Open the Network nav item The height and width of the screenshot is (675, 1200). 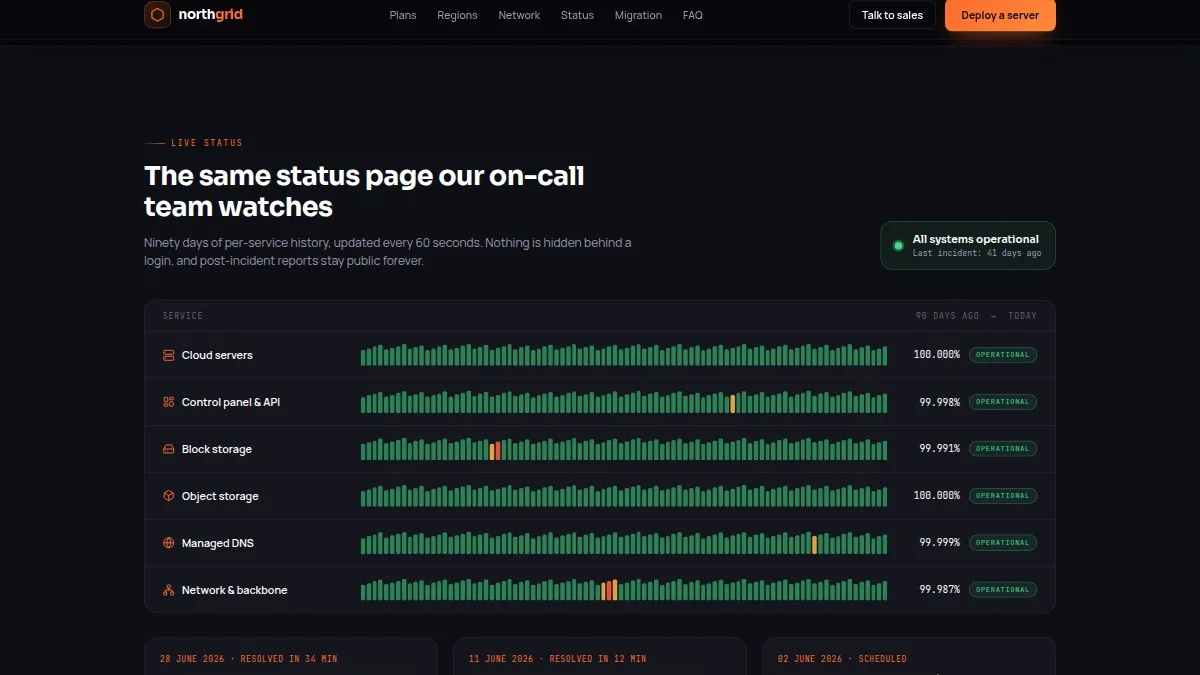pos(519,15)
